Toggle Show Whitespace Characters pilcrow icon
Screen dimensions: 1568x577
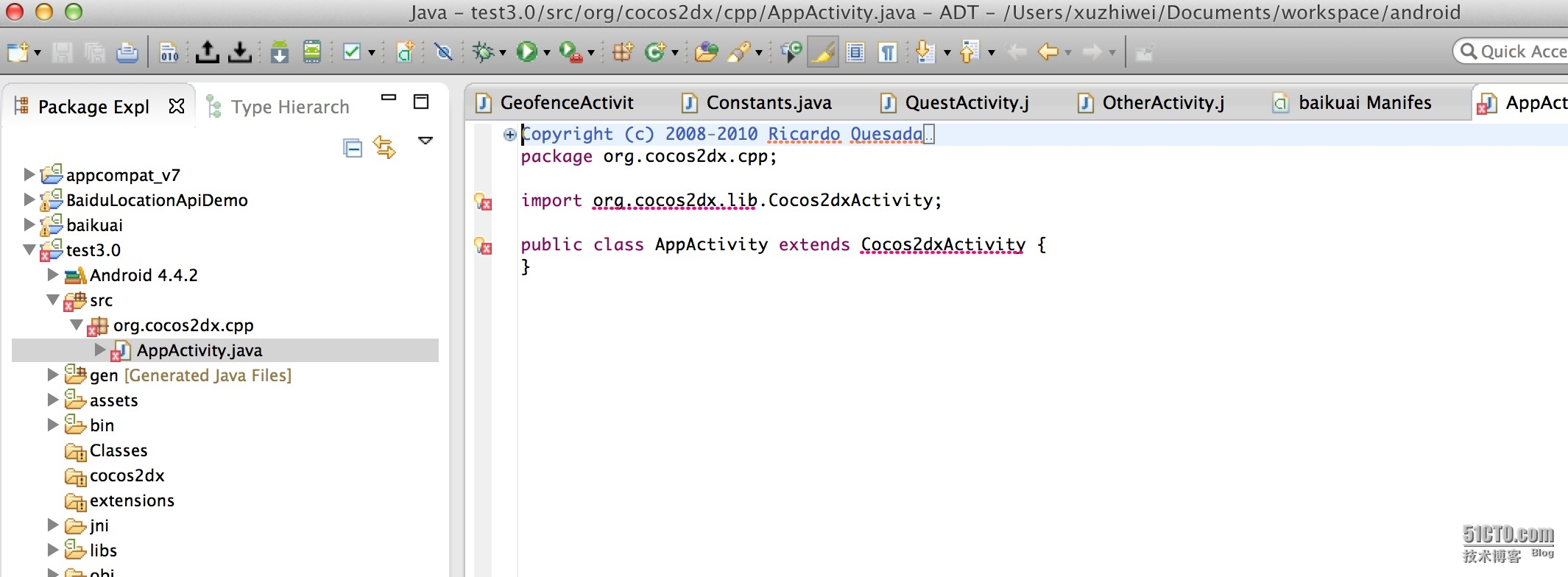tap(889, 52)
